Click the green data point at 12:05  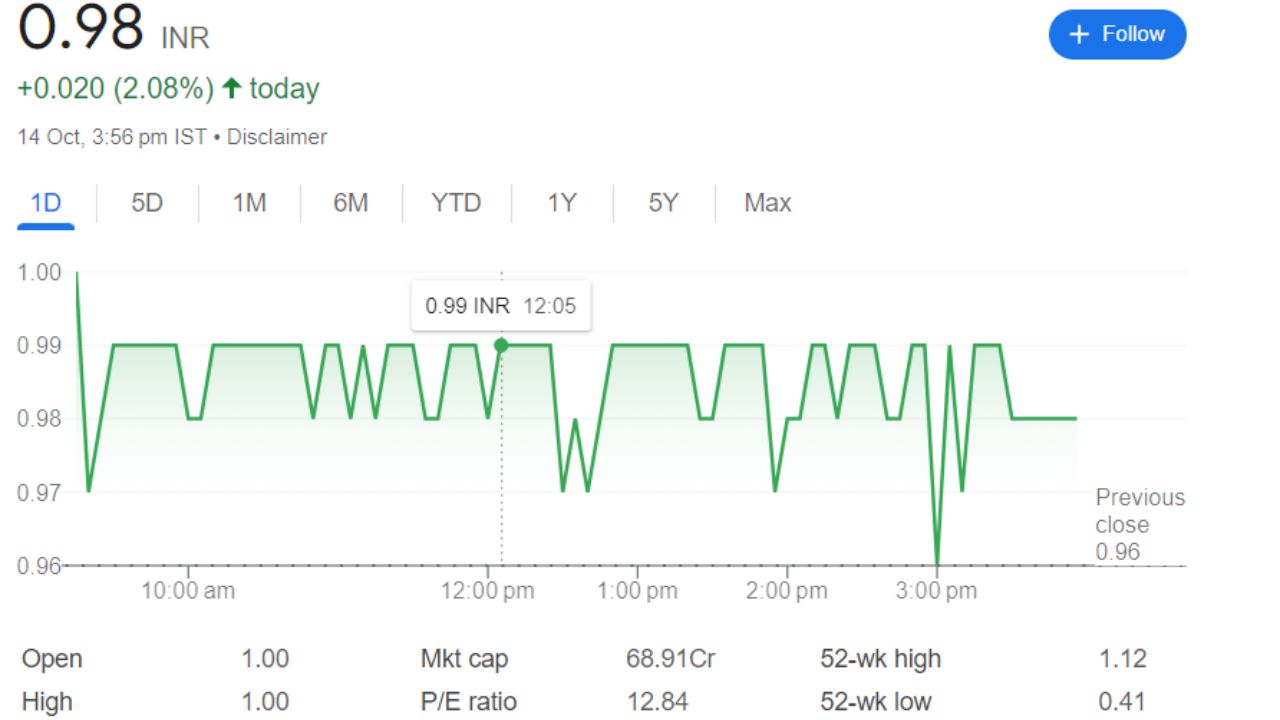coord(501,345)
